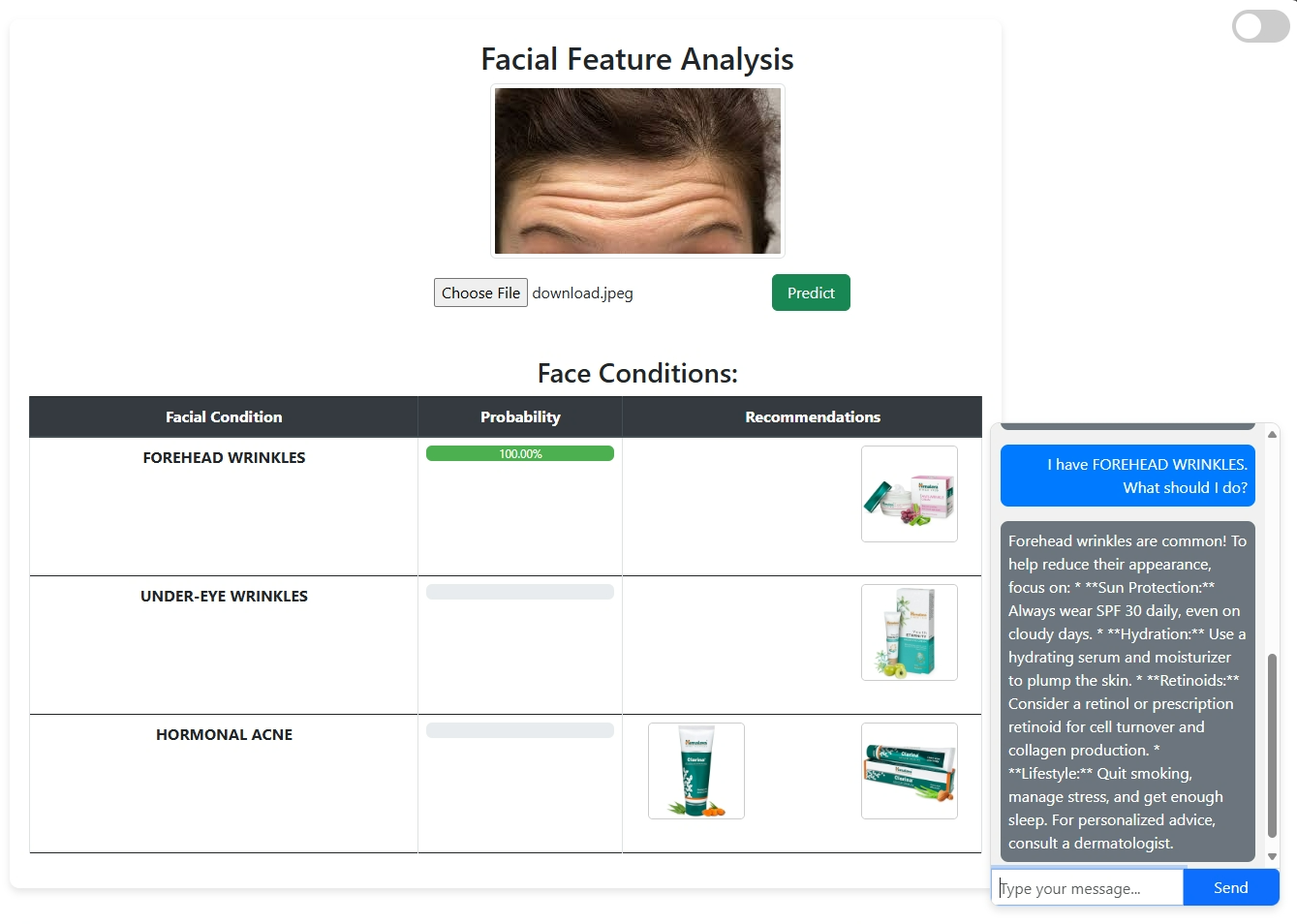Click the empty Hormonal Acne probability bar
The width and height of the screenshot is (1297, 924).
[x=520, y=730]
